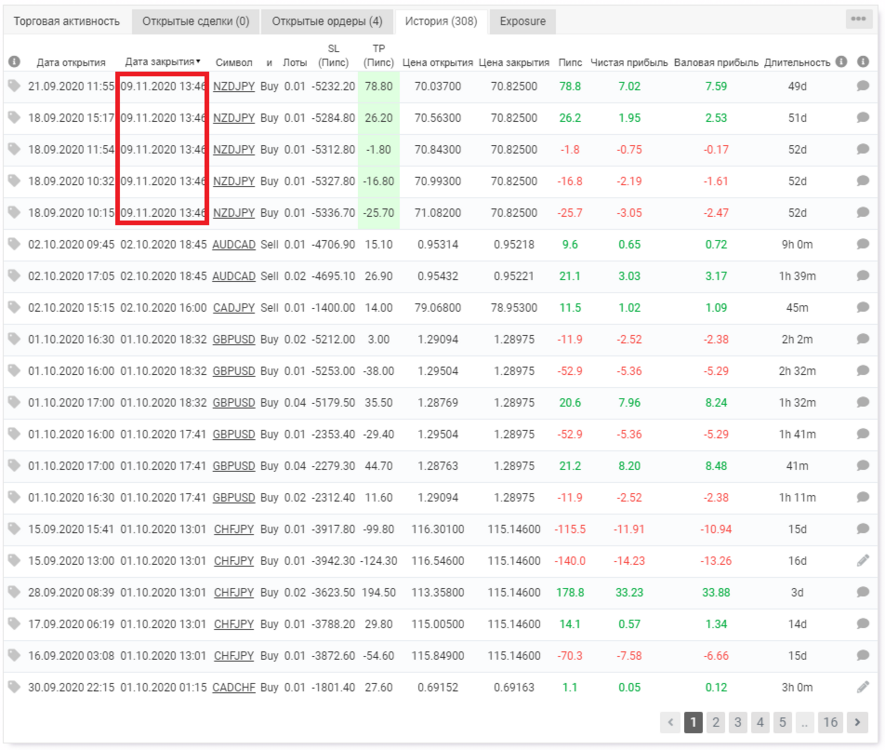Click SL value -1400.00

(x=333, y=308)
